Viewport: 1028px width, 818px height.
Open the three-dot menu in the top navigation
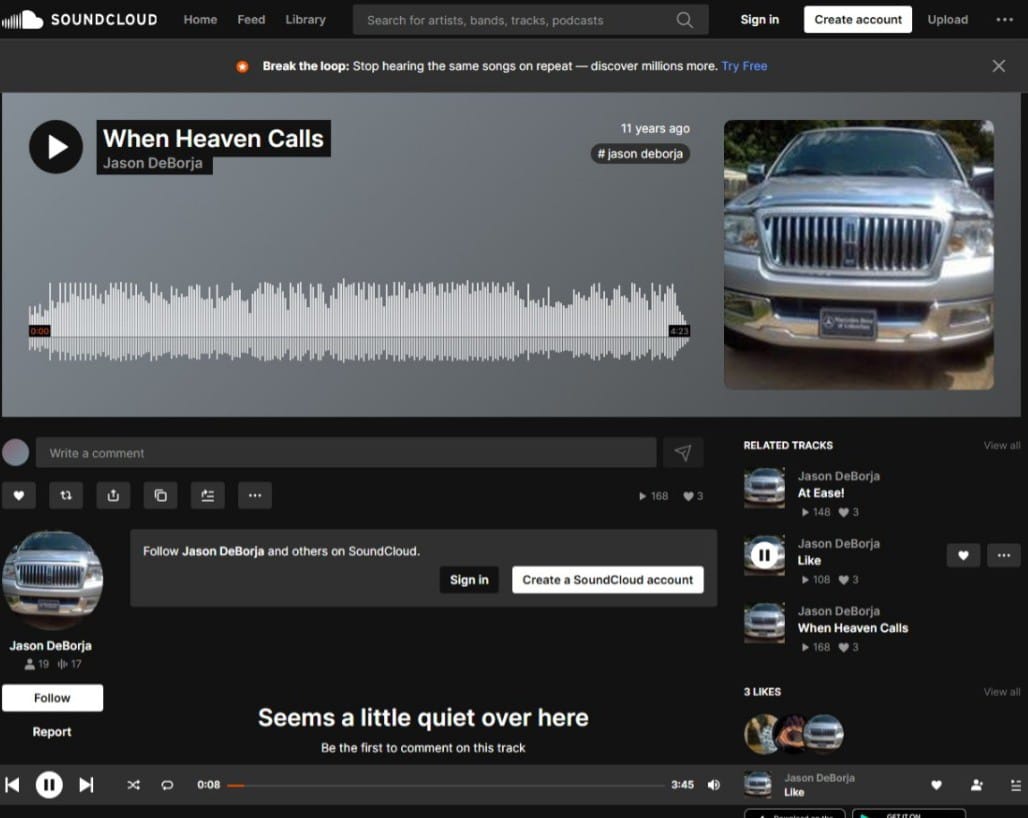(1004, 20)
